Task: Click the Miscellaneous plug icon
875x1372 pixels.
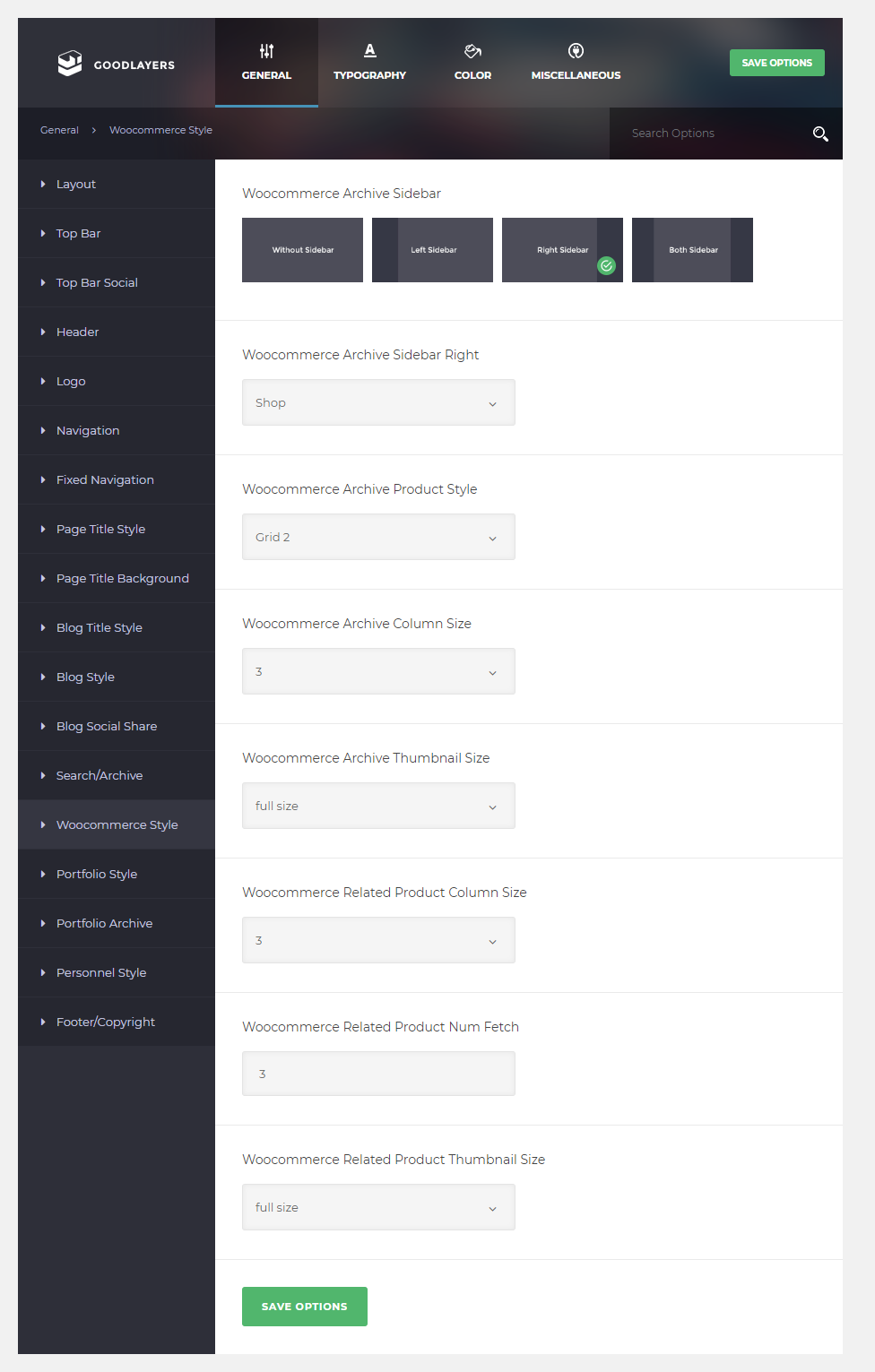Action: click(x=576, y=51)
